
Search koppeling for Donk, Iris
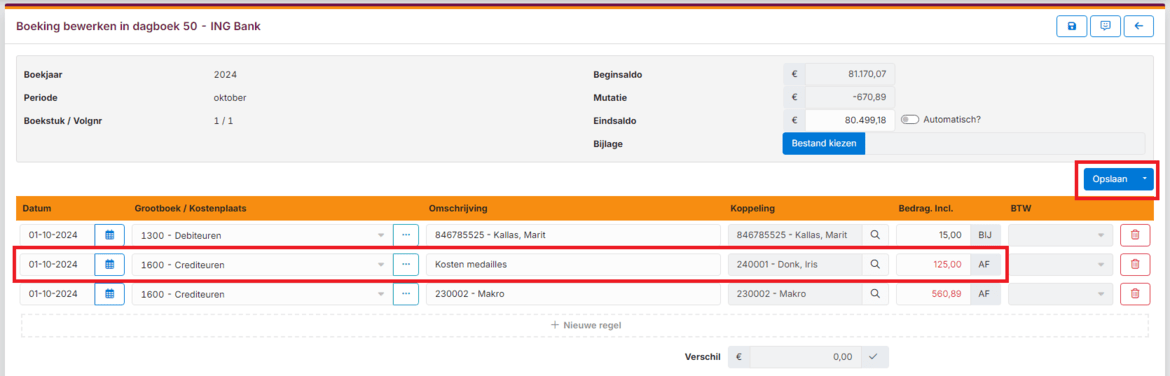tap(875, 264)
